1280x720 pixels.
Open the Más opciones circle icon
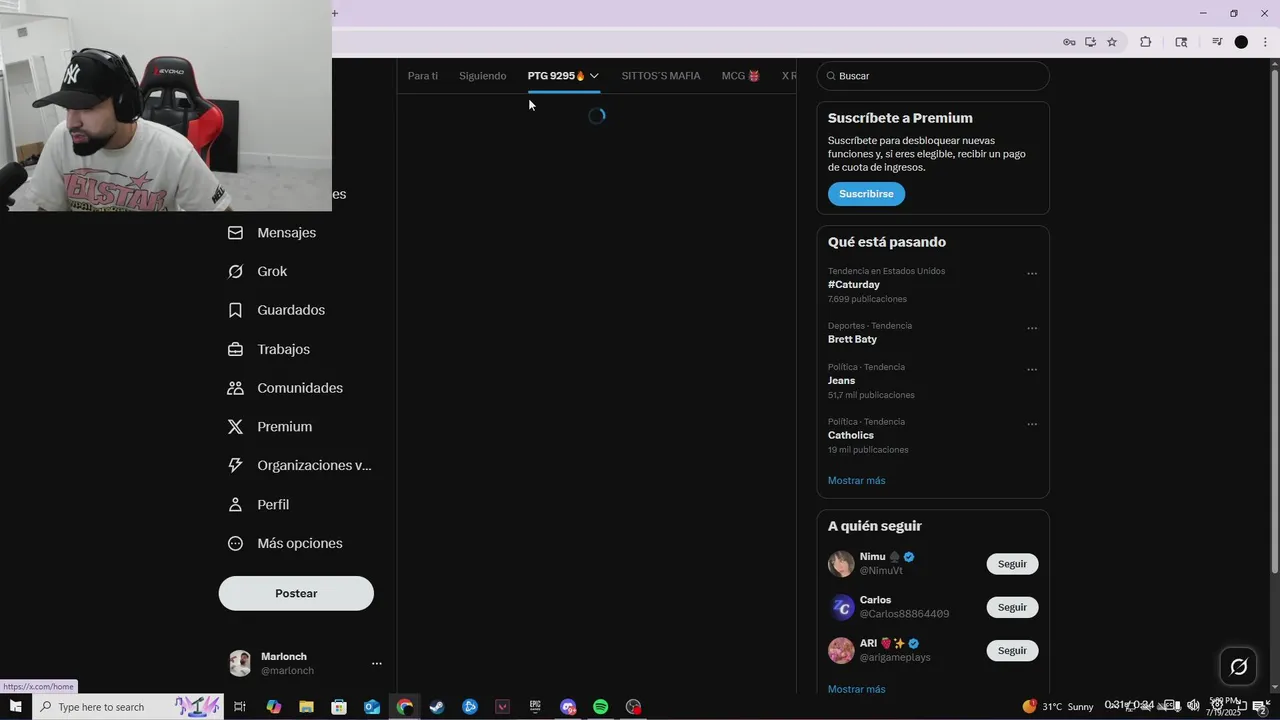pyautogui.click(x=235, y=543)
